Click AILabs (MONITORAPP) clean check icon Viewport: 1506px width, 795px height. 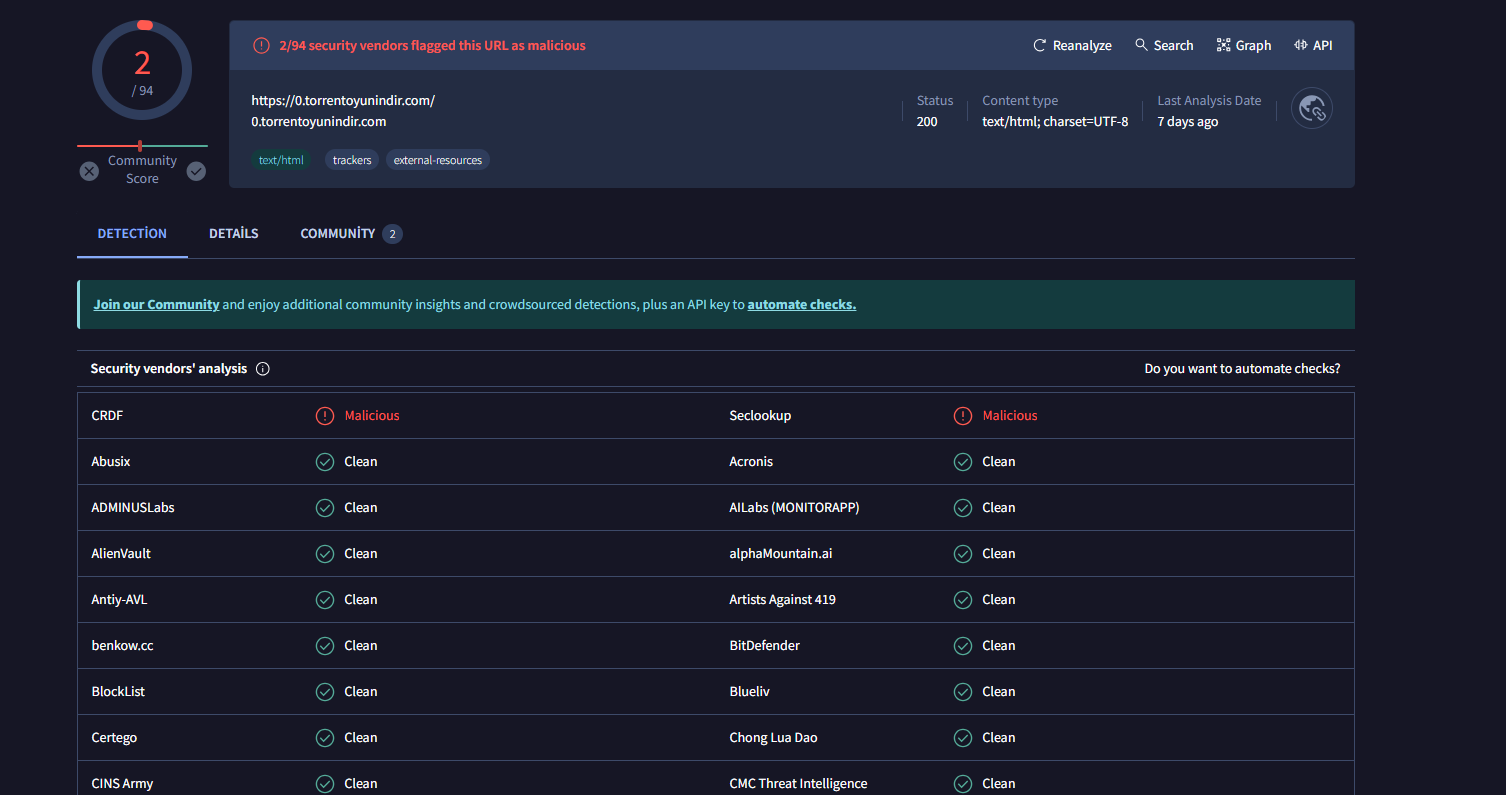(963, 508)
